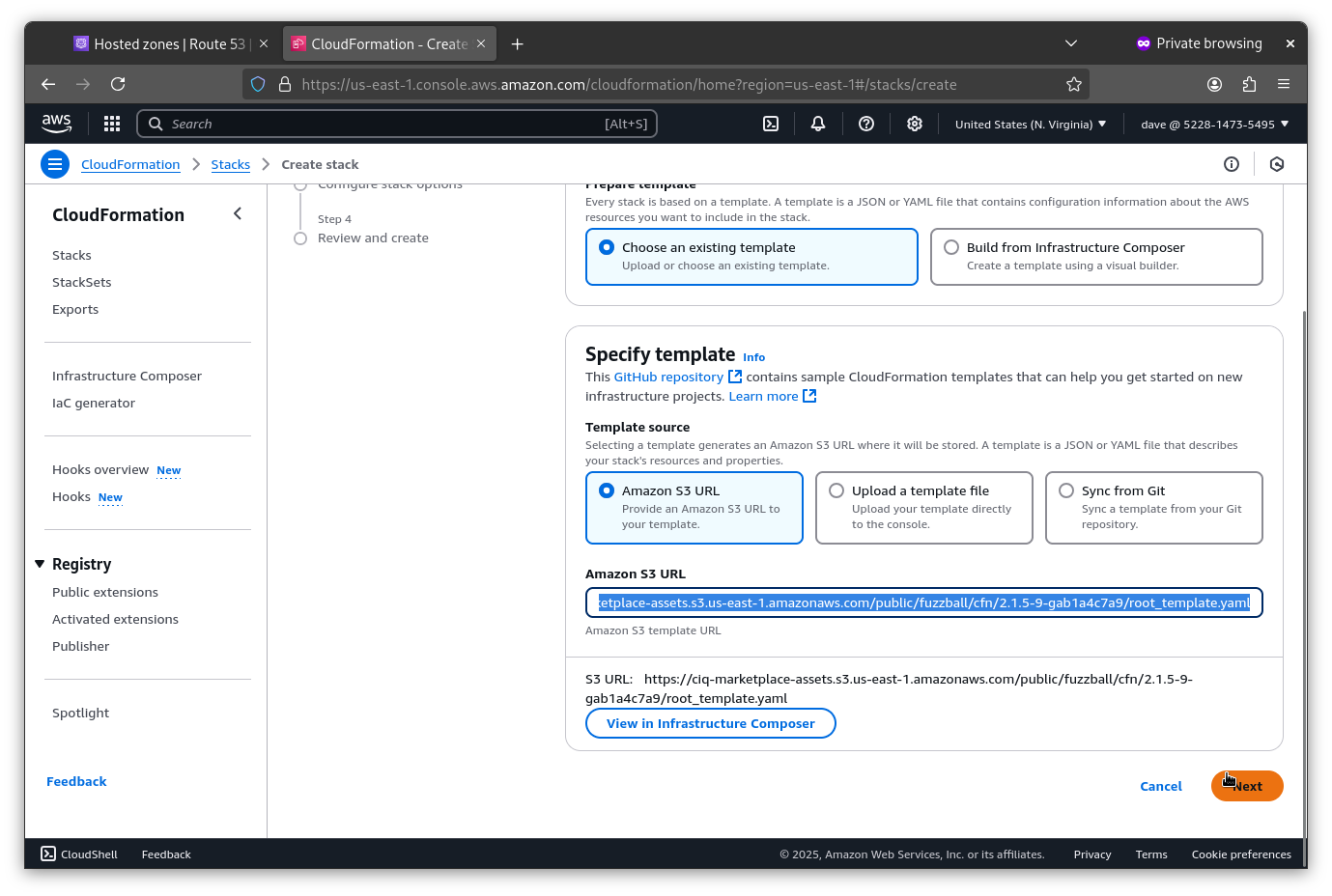The image size is (1332, 896).
Task: Open Infrastructure Composer in the sidebar
Action: (127, 376)
